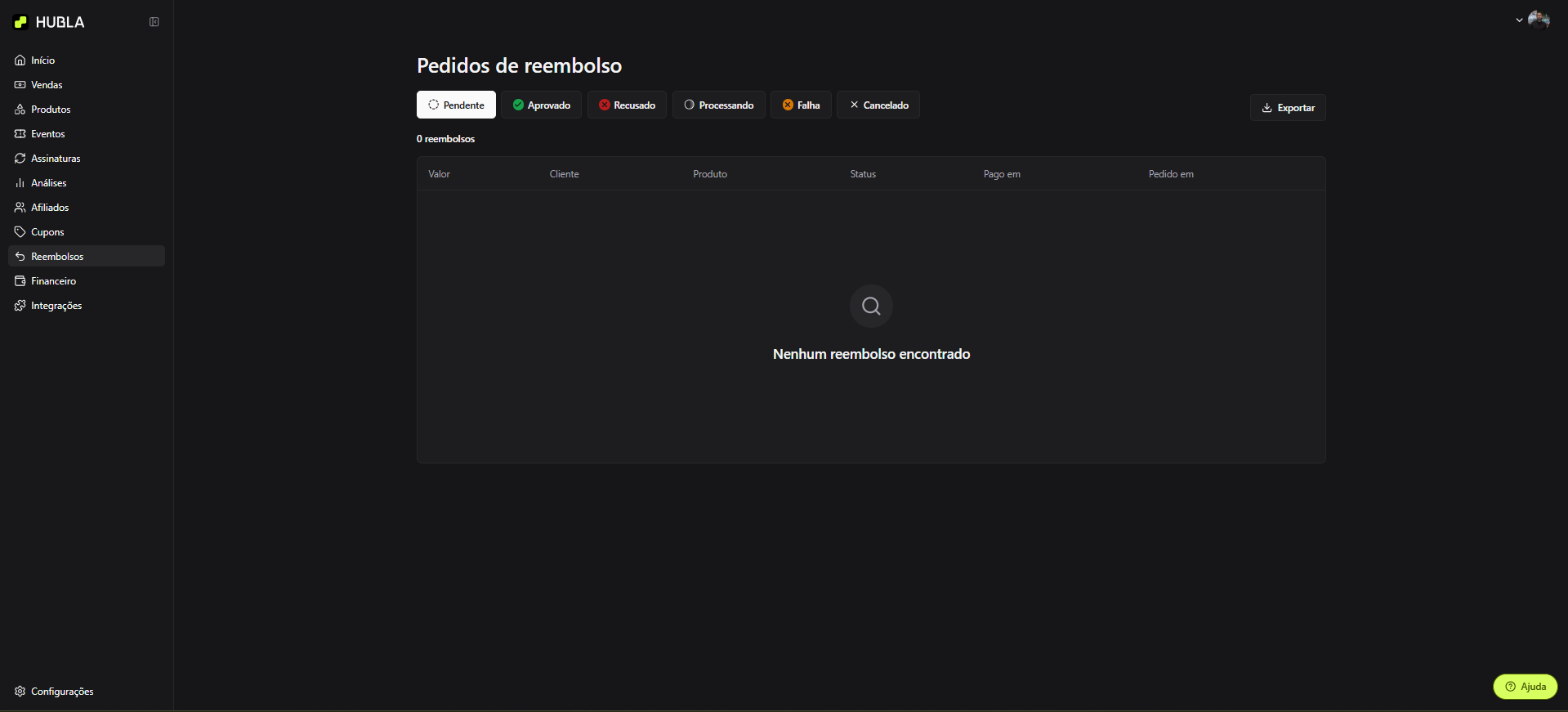Expand the profile avatar dropdown

pyautogui.click(x=1532, y=20)
